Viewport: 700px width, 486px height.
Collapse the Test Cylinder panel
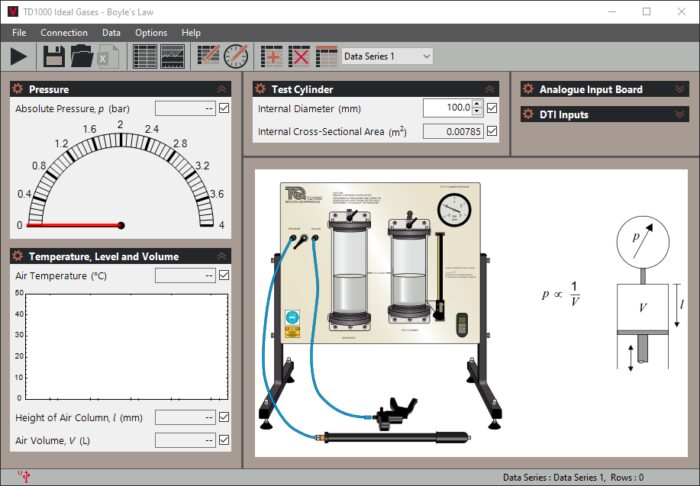click(490, 89)
